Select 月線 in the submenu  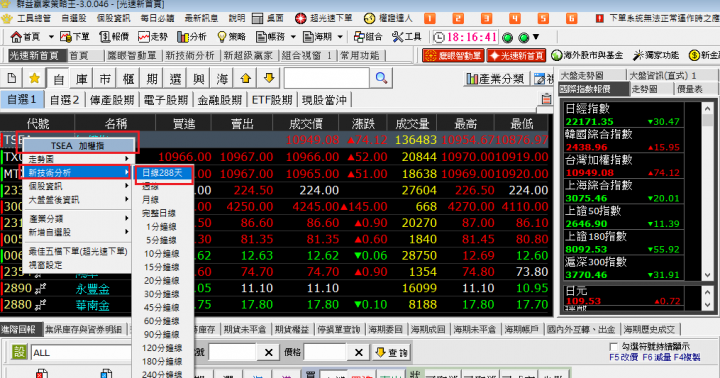click(x=163, y=200)
